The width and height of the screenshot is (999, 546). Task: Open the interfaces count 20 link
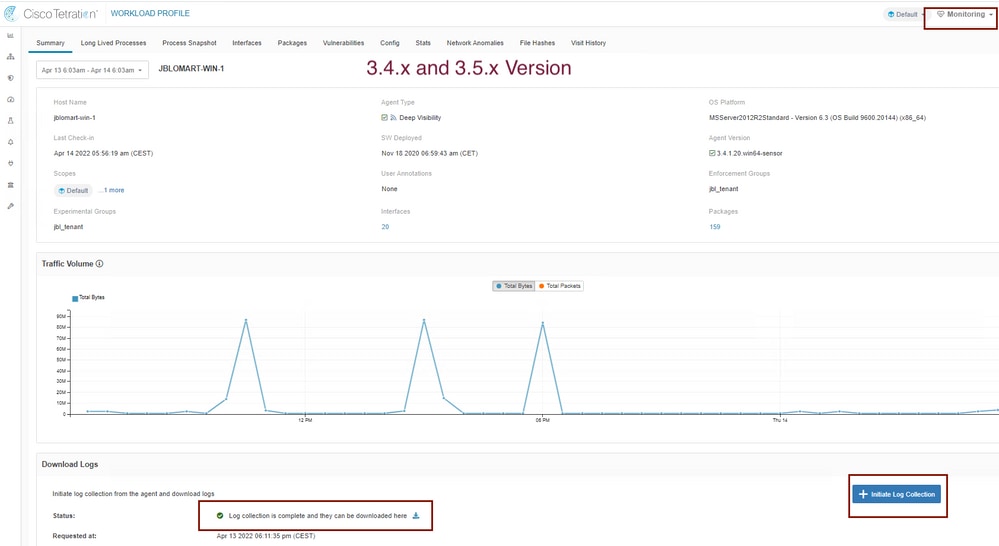[385, 226]
